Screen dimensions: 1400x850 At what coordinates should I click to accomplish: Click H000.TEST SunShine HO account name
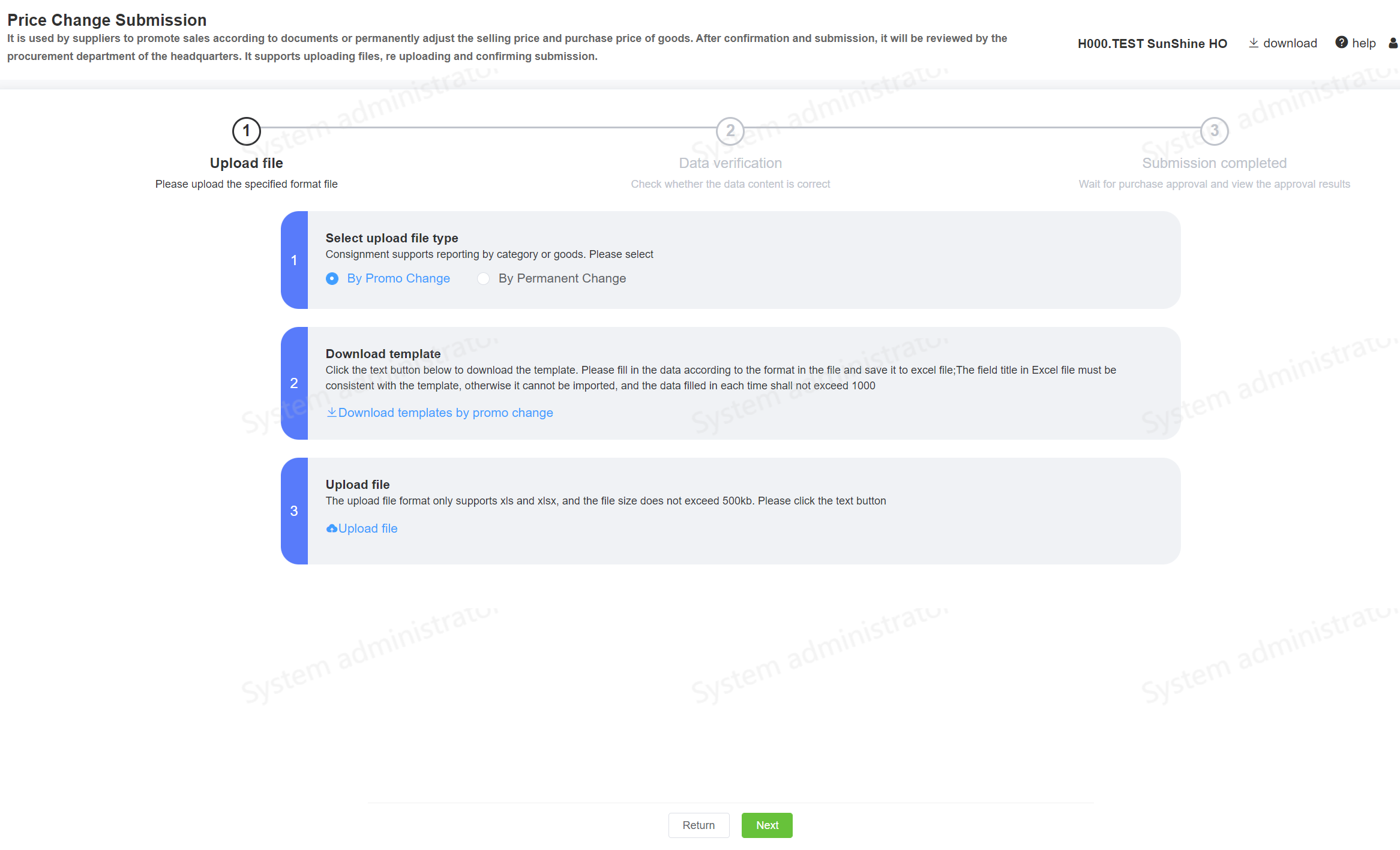click(1152, 43)
